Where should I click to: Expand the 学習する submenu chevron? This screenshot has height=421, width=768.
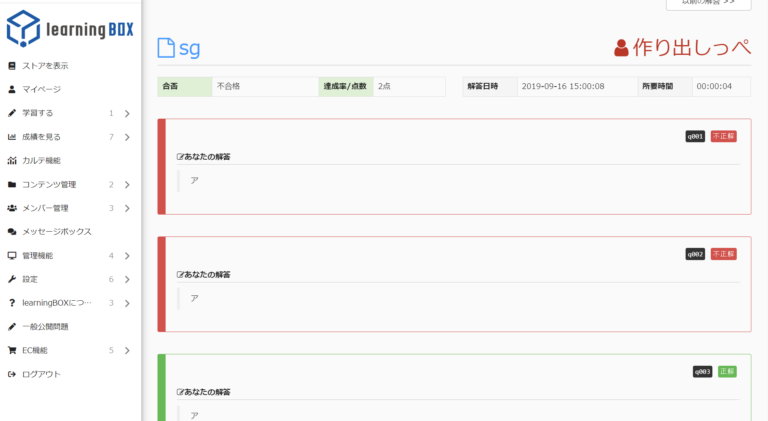(127, 113)
